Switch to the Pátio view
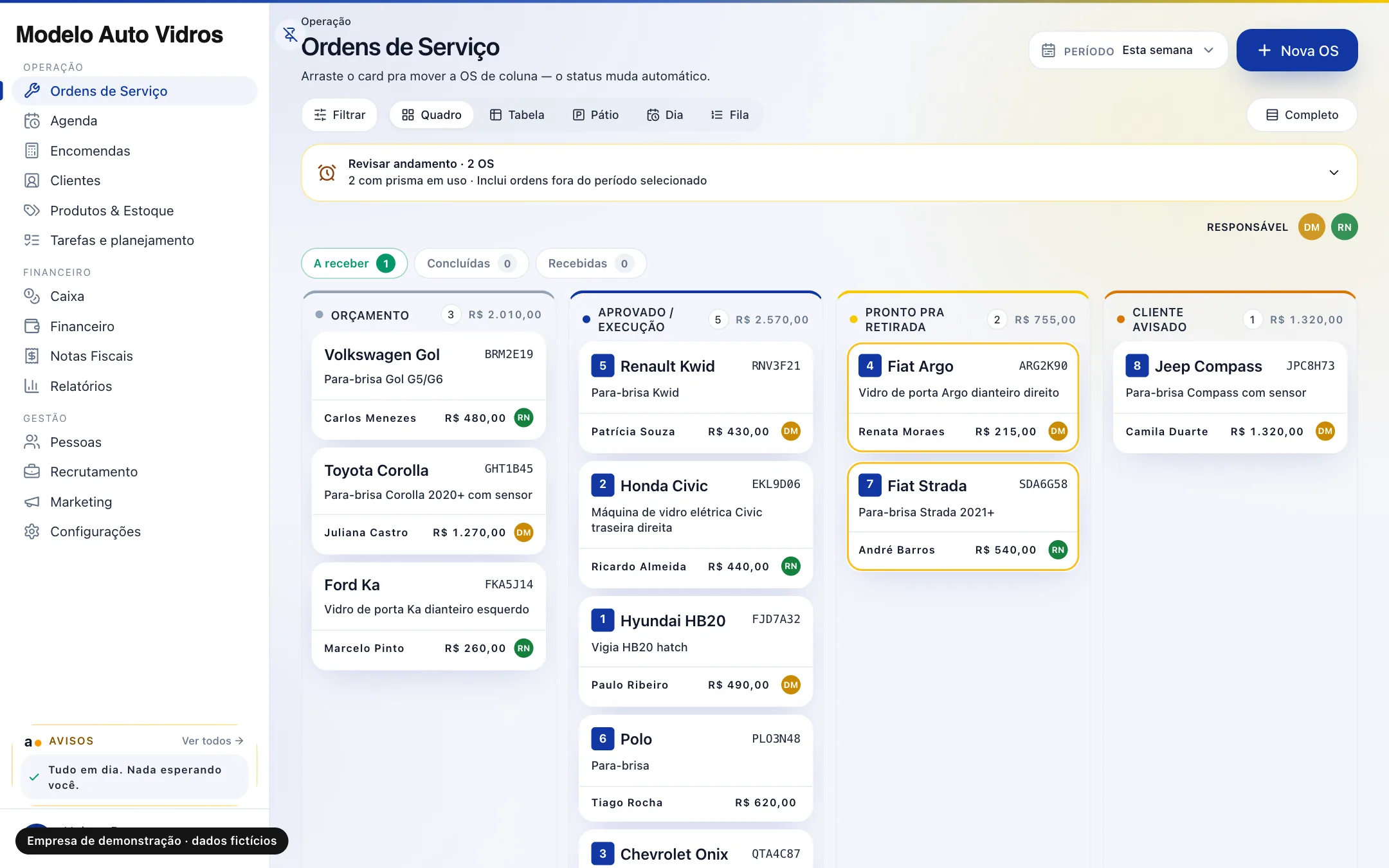This screenshot has height=868, width=1389. click(x=595, y=115)
